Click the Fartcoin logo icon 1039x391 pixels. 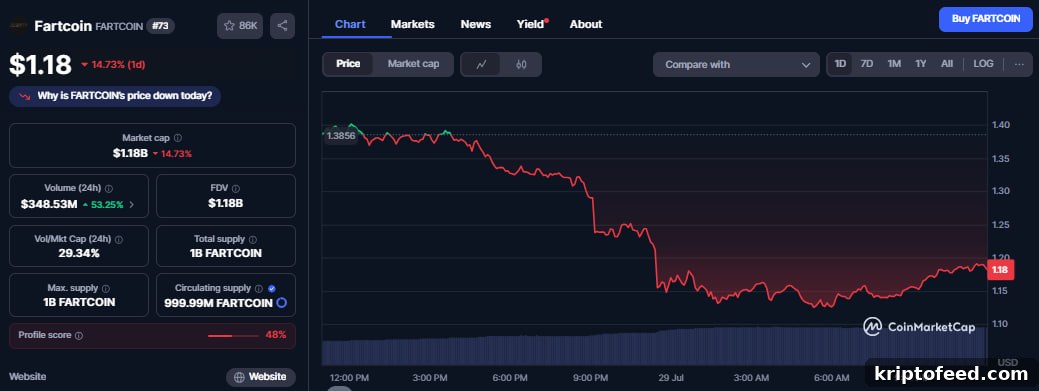(x=18, y=26)
